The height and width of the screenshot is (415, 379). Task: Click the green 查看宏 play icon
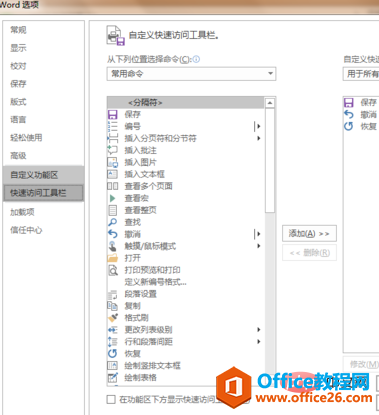113,198
